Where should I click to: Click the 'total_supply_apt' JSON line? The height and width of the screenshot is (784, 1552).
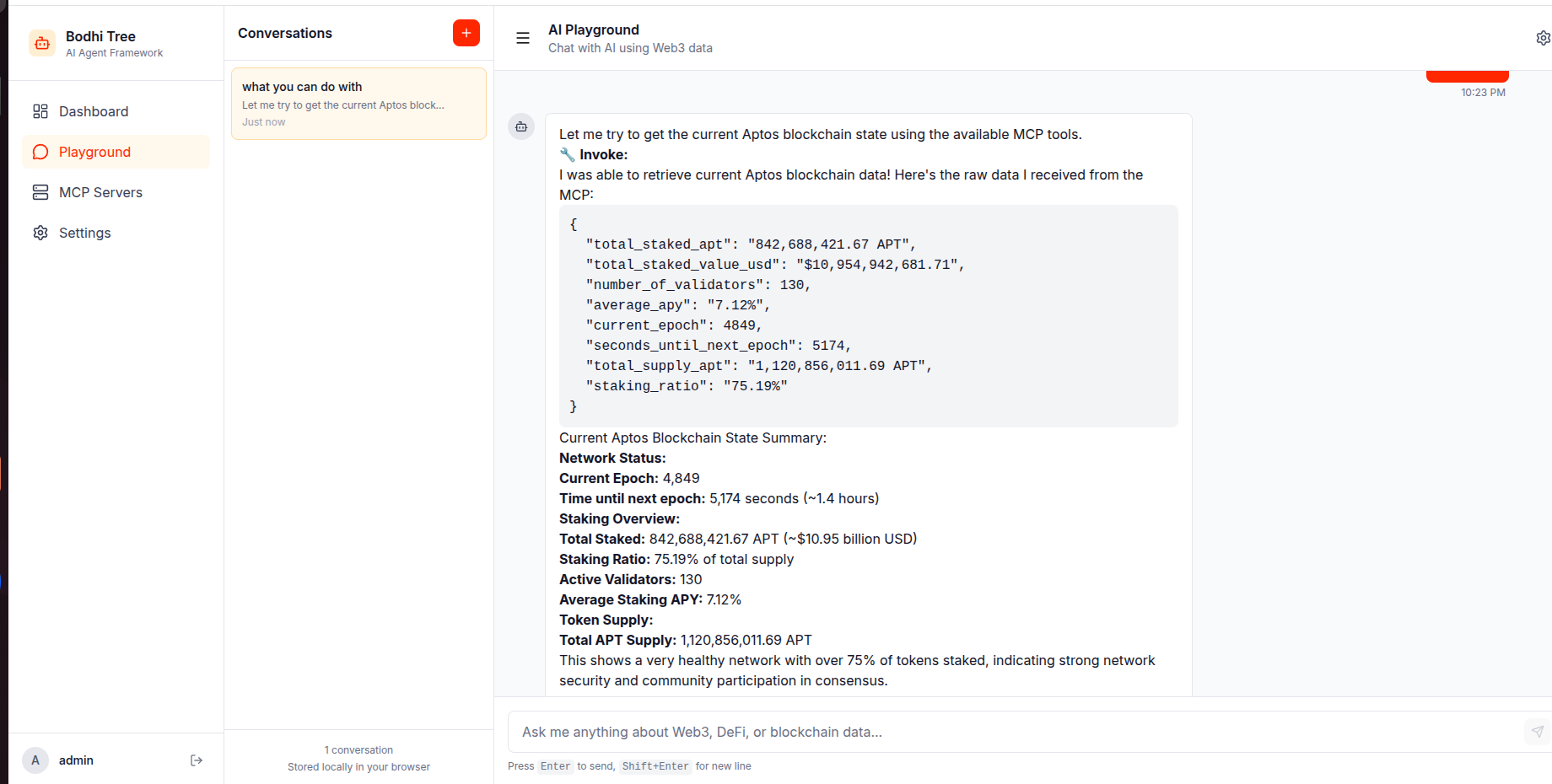pyautogui.click(x=759, y=366)
